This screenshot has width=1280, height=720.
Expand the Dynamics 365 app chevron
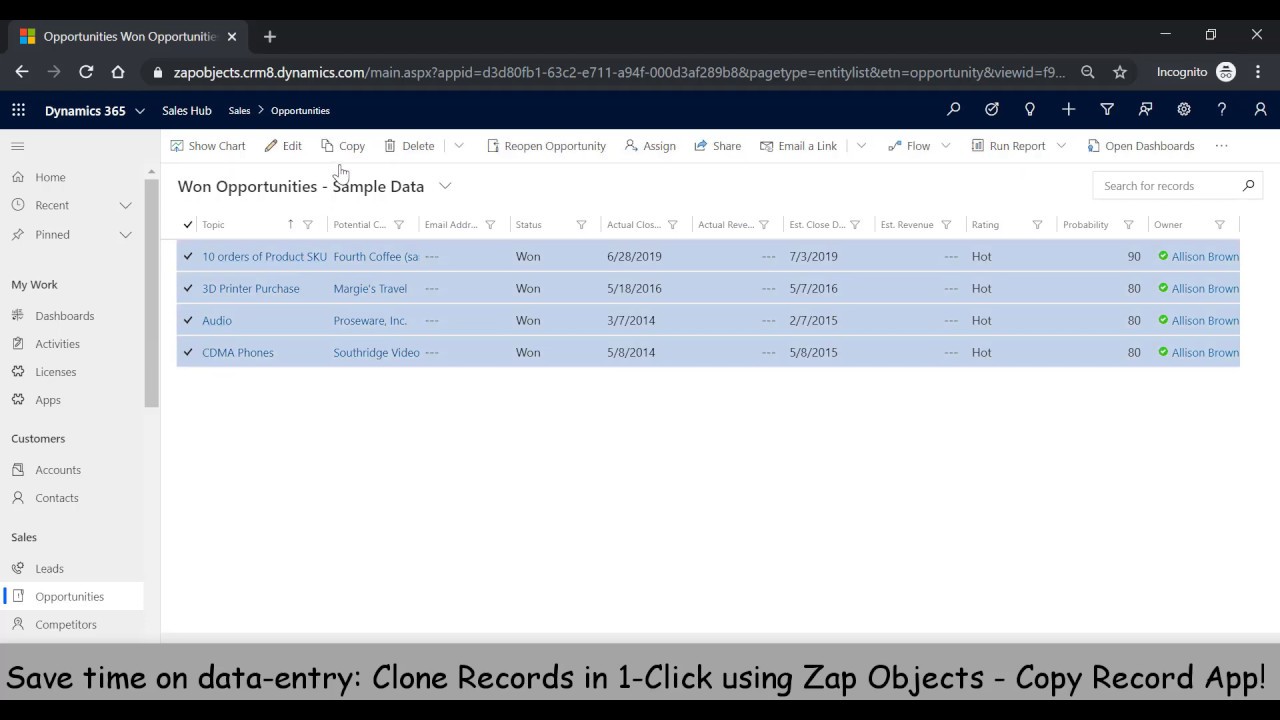click(140, 111)
